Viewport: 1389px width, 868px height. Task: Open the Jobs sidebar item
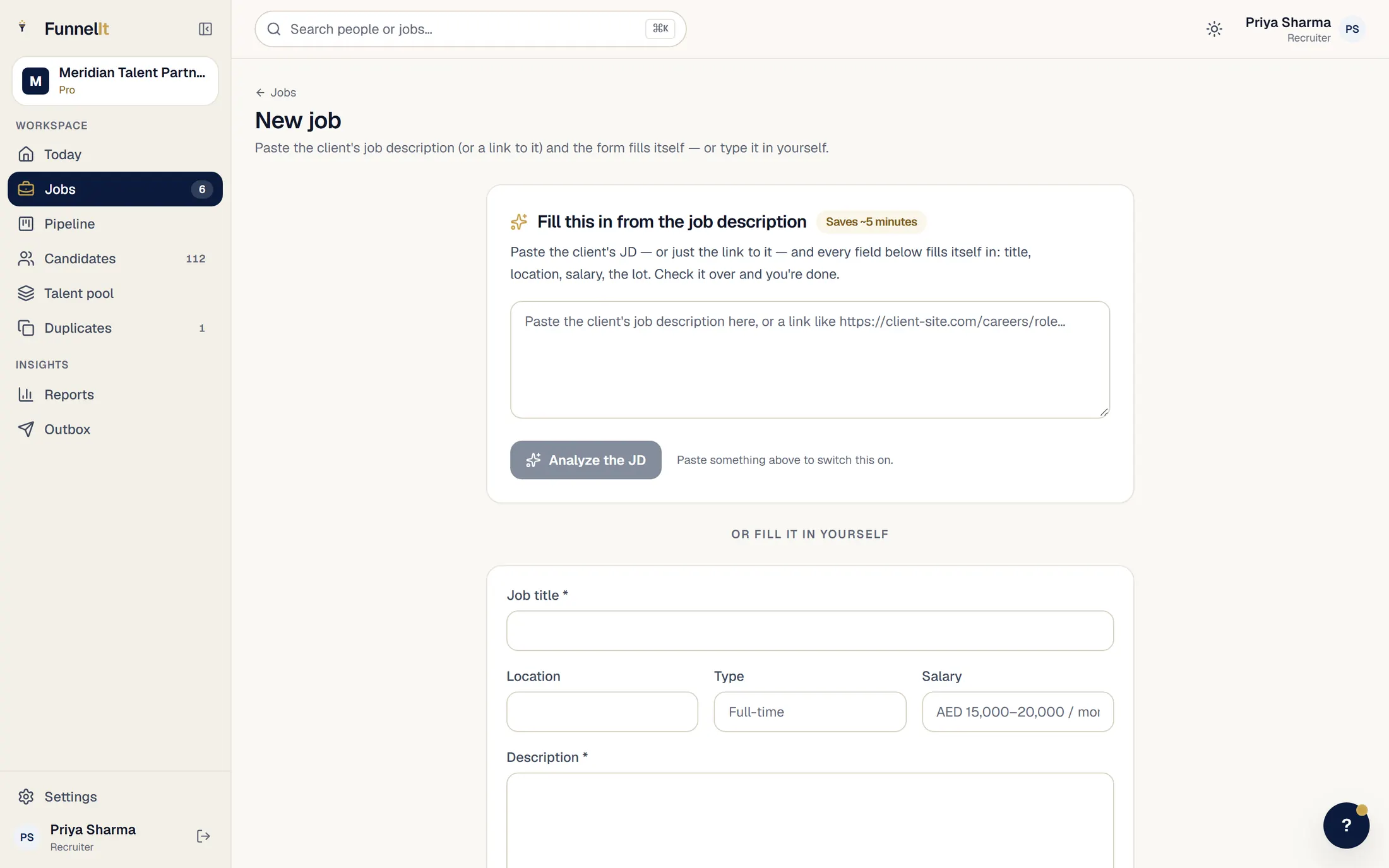115,189
